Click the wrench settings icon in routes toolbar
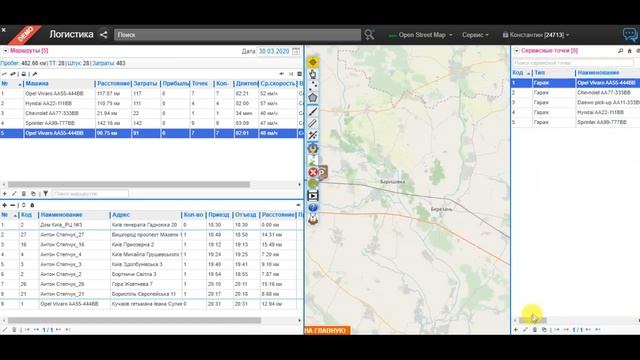The image size is (640, 360). (x=35, y=74)
